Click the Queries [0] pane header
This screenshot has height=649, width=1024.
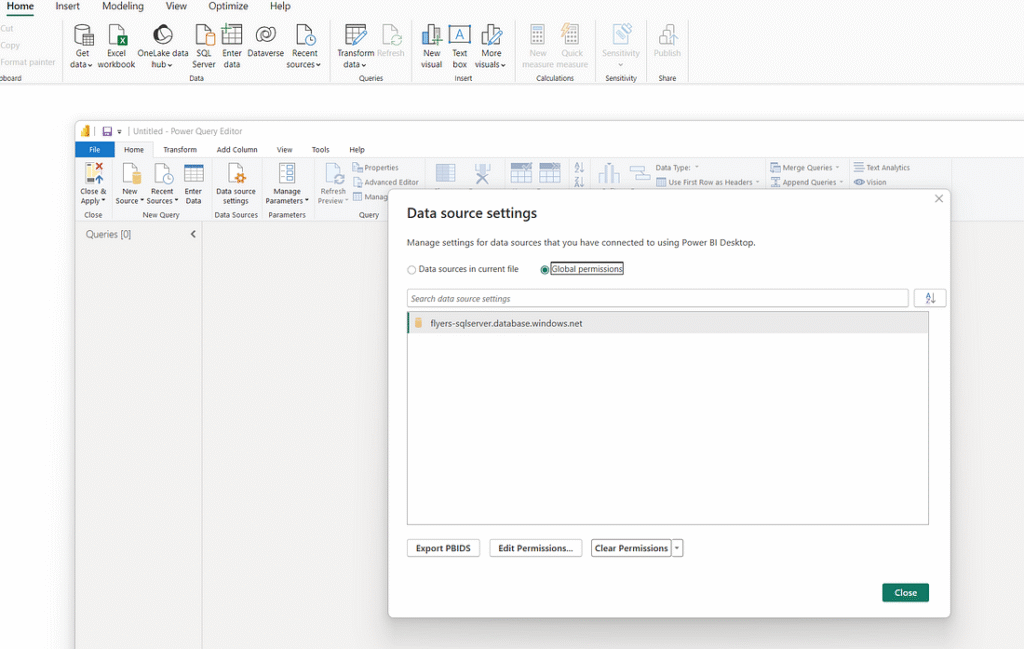(108, 234)
